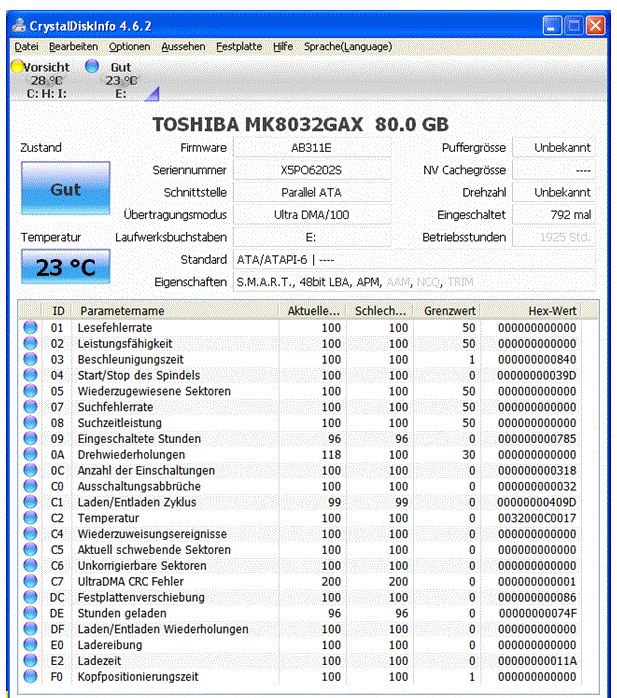The width and height of the screenshot is (617, 698).
Task: Click status icon of Leistungsfähigkeit row
Action: [30, 343]
